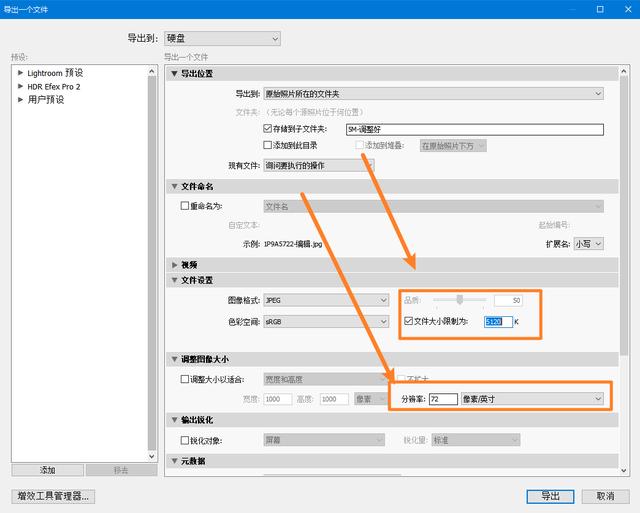
Task: Open the 扩展名 小写 dropdown
Action: pyautogui.click(x=588, y=244)
